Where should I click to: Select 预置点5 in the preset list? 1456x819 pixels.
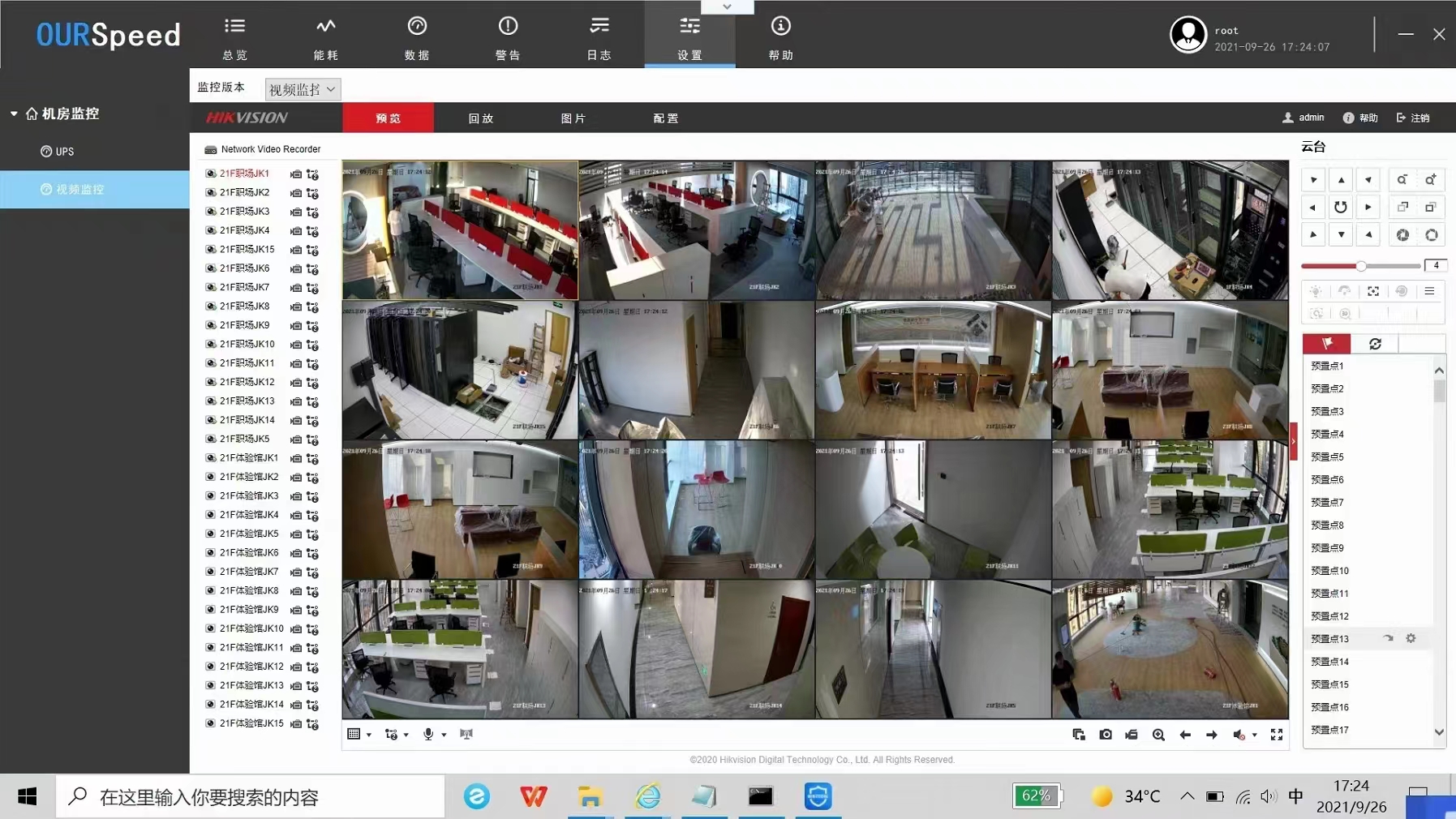pos(1328,457)
